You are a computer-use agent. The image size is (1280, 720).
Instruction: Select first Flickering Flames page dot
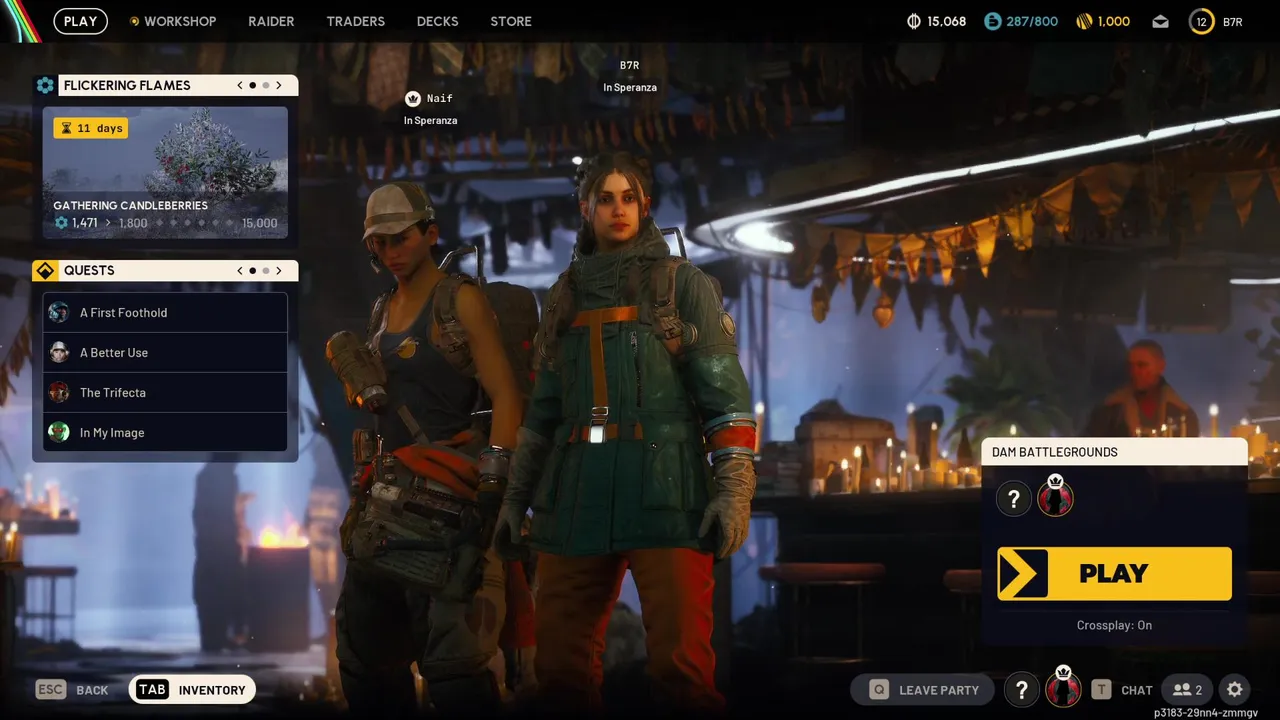pyautogui.click(x=252, y=85)
